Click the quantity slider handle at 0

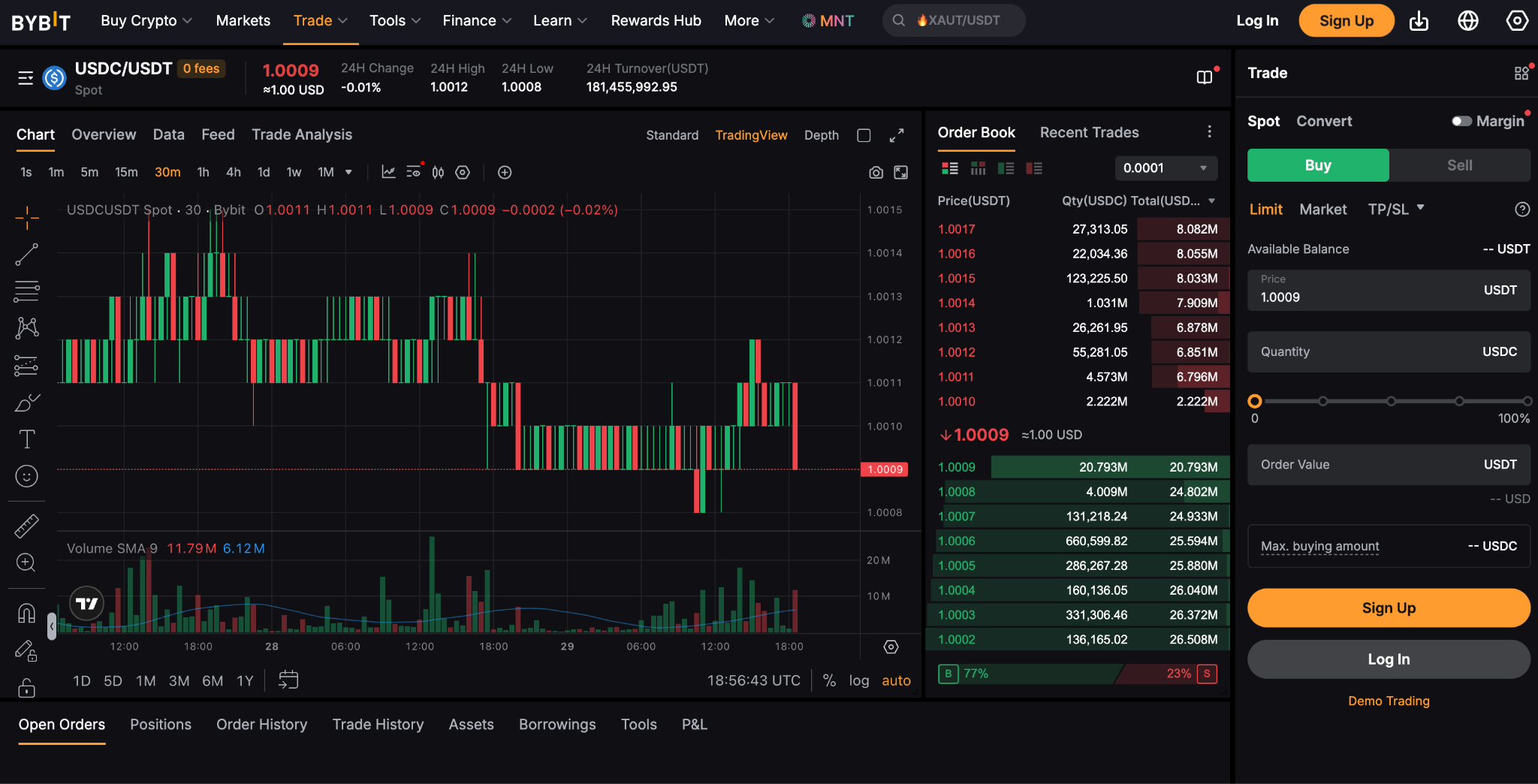(1254, 401)
